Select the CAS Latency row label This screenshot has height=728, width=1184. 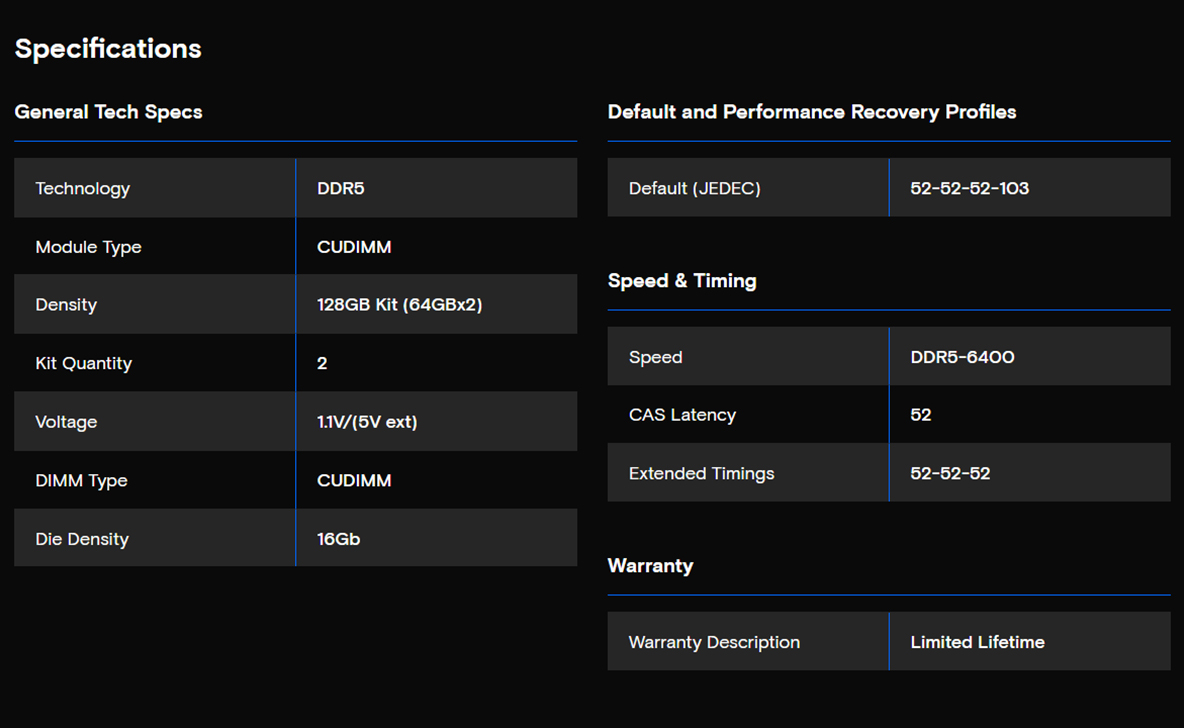(683, 415)
